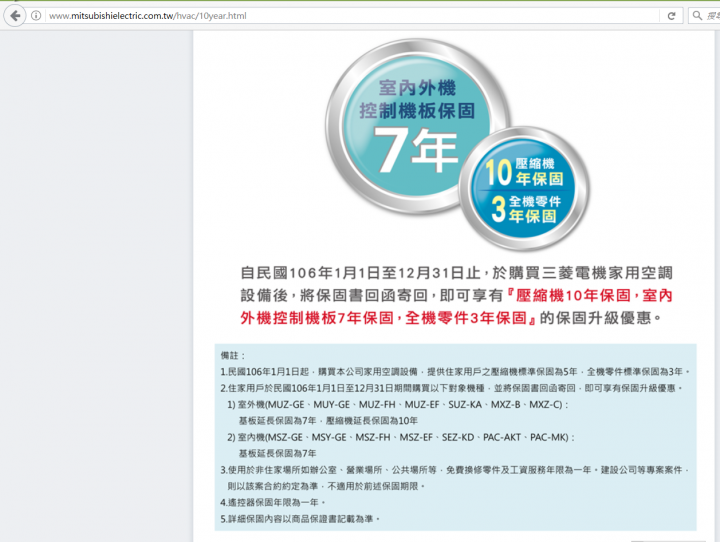Click the line '則以該案合約約定為準'
720x542 pixels.
pyautogui.click(x=326, y=486)
